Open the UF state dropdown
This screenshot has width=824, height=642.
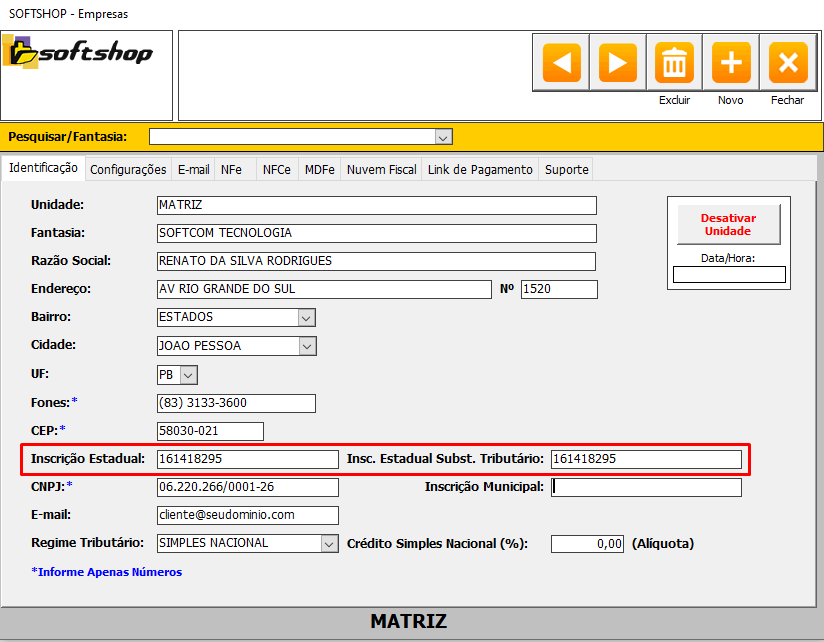[188, 375]
